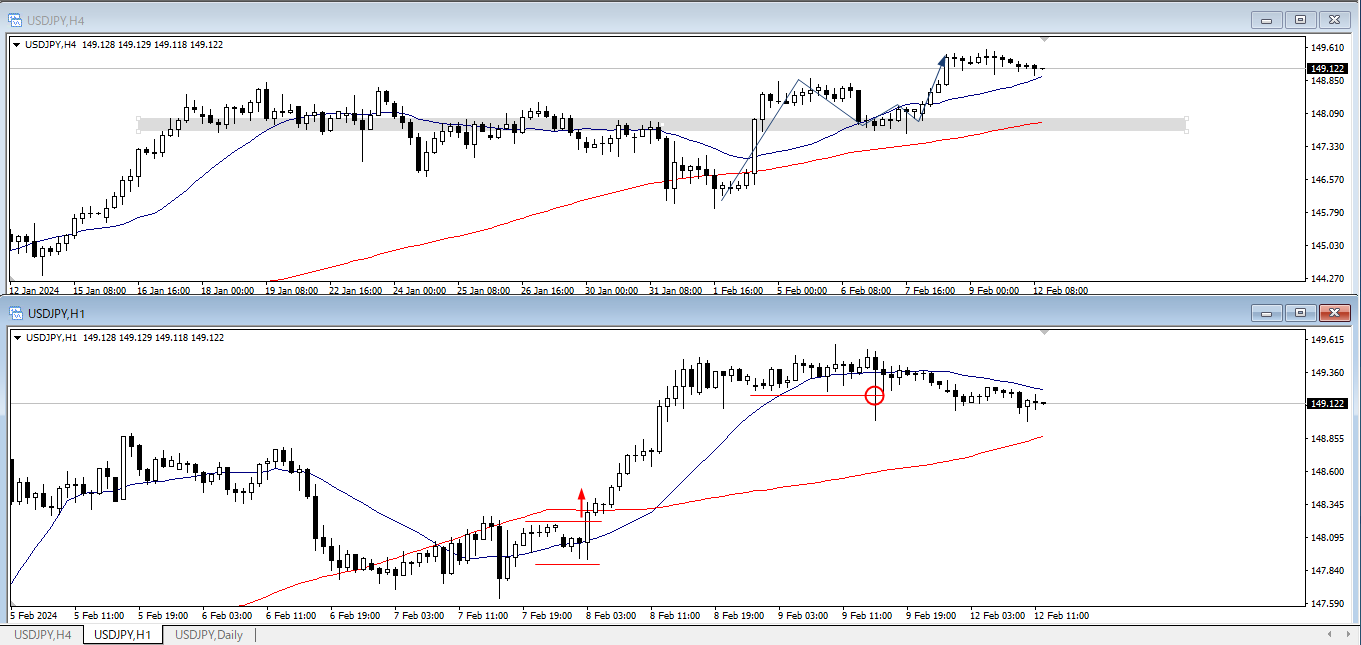
Task: Click the blue arrow trendline tip on H4
Action: pos(943,59)
